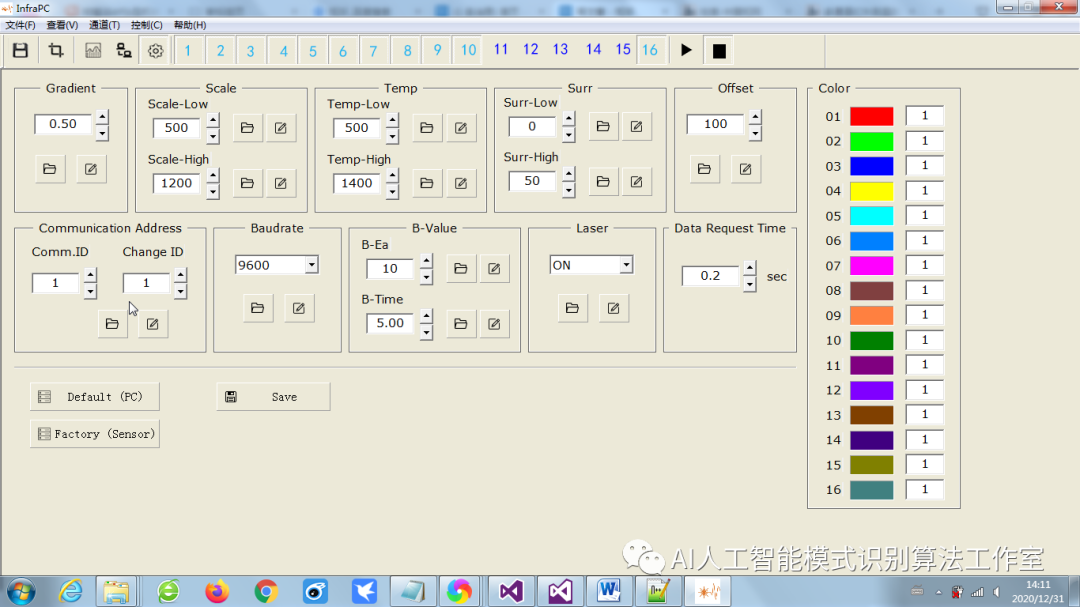Start acquisition with the play button
1080x607 pixels.
[686, 50]
